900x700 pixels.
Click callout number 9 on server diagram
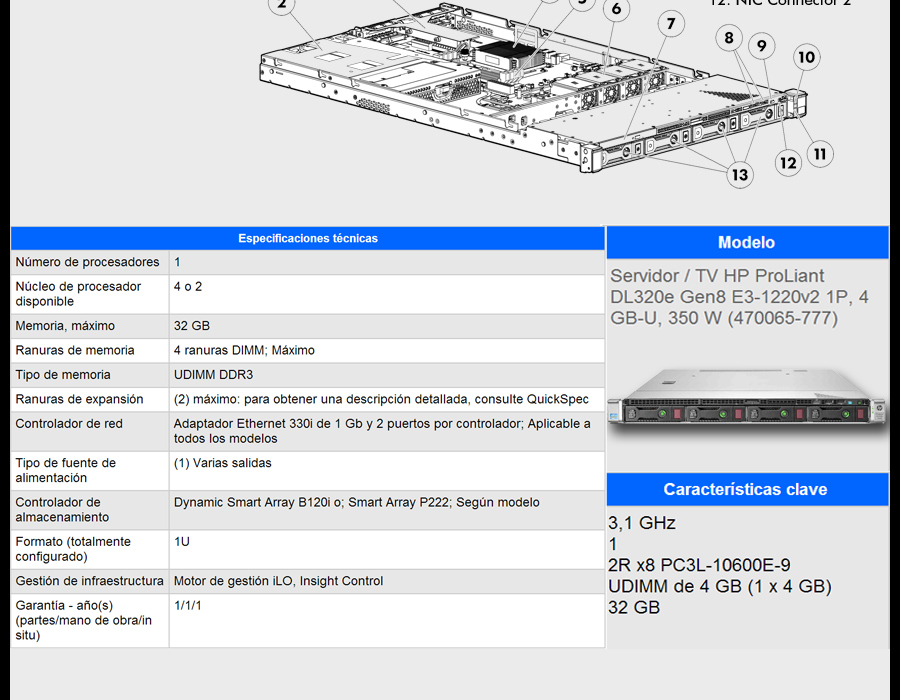point(762,46)
